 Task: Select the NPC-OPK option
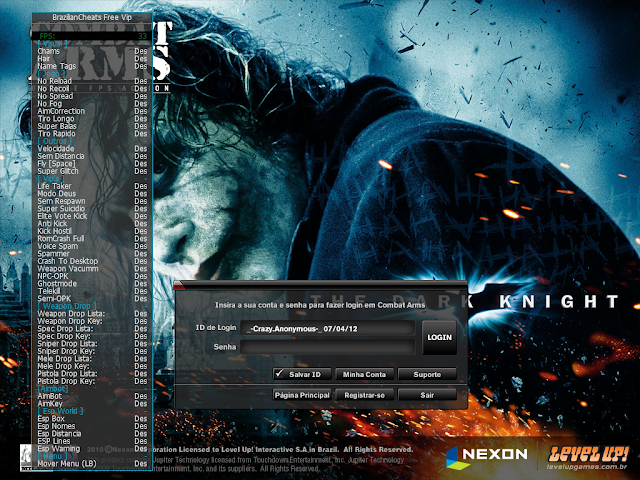pyautogui.click(x=92, y=276)
